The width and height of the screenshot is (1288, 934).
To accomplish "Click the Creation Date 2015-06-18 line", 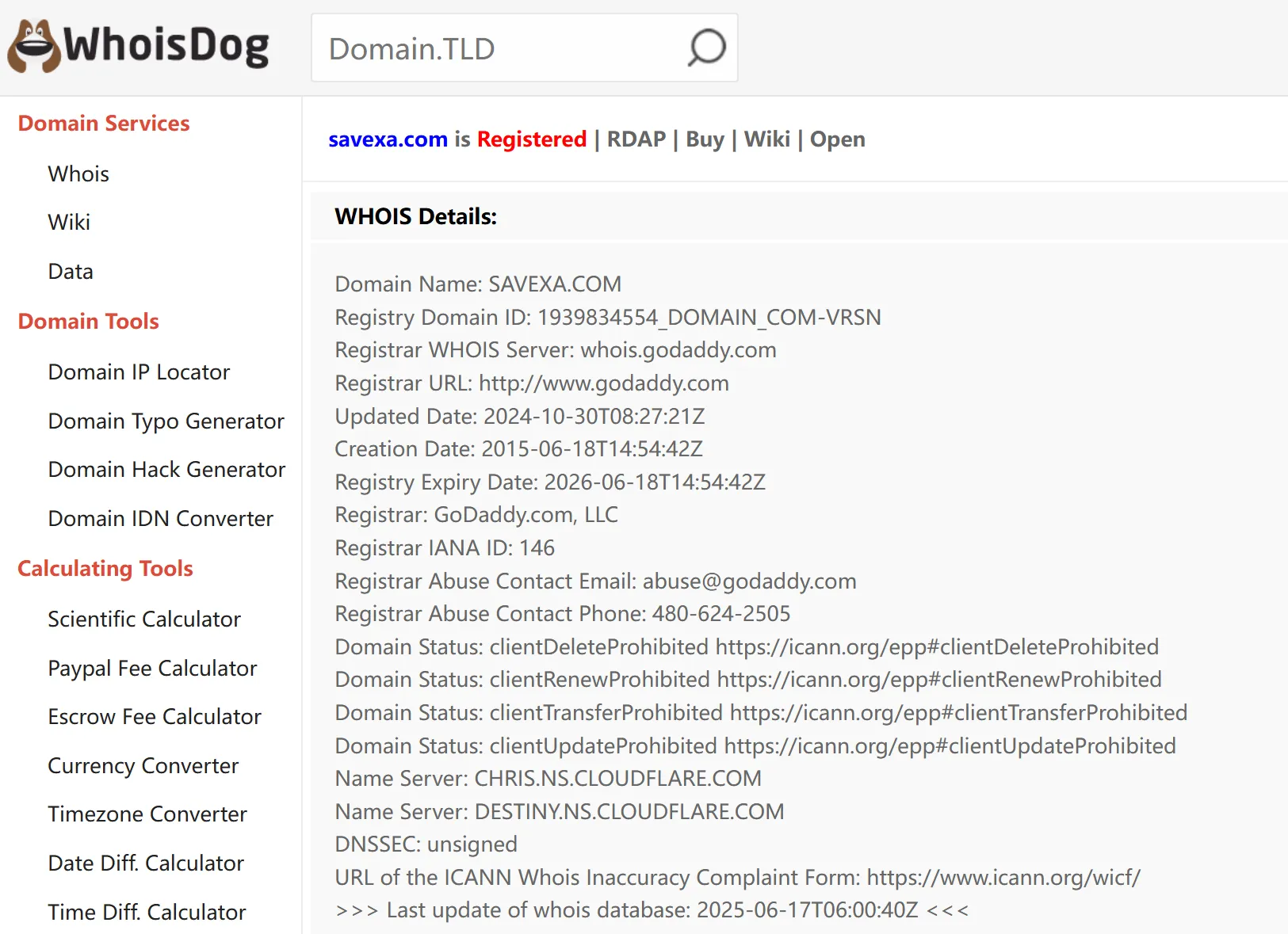I will point(519,448).
